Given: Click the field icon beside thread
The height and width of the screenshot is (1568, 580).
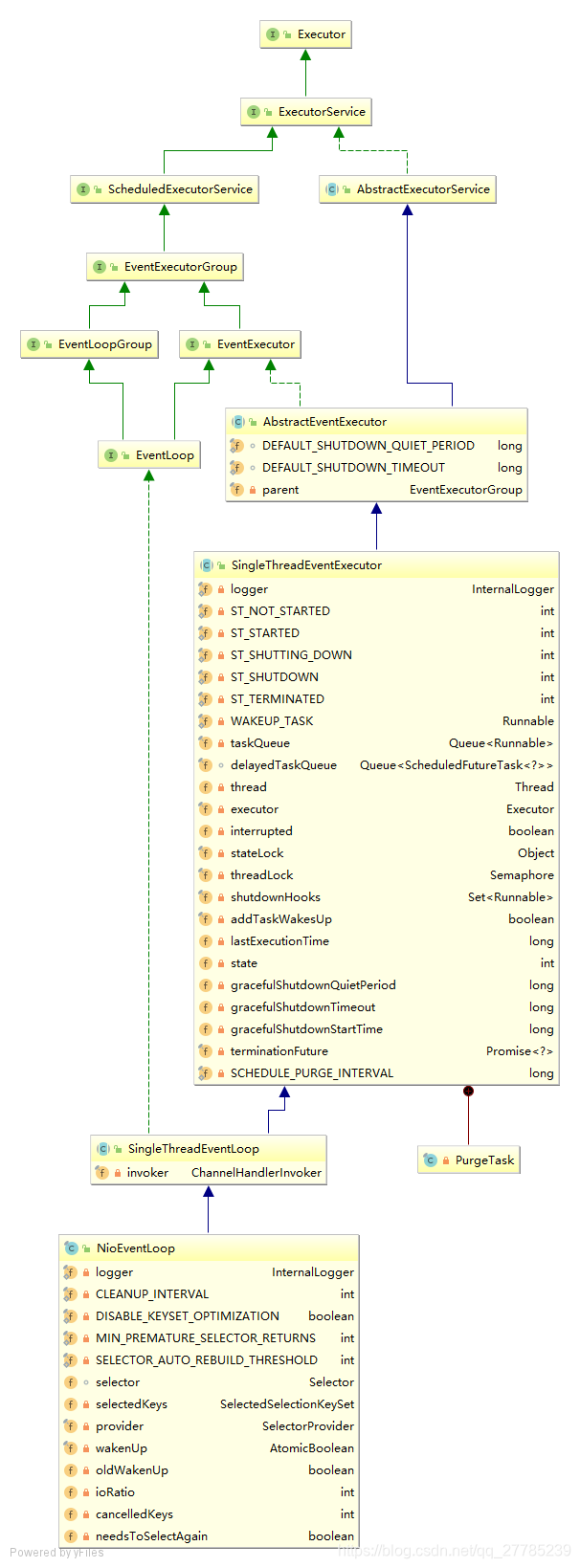Looking at the screenshot, I should tap(205, 787).
